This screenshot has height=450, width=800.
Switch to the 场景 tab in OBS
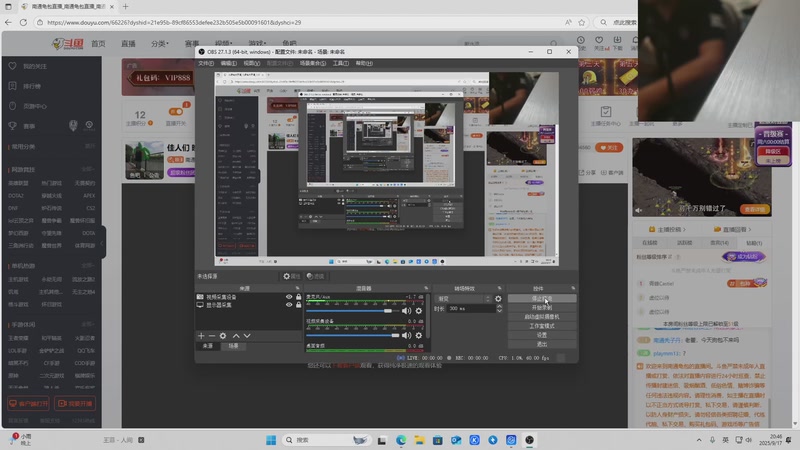(233, 346)
